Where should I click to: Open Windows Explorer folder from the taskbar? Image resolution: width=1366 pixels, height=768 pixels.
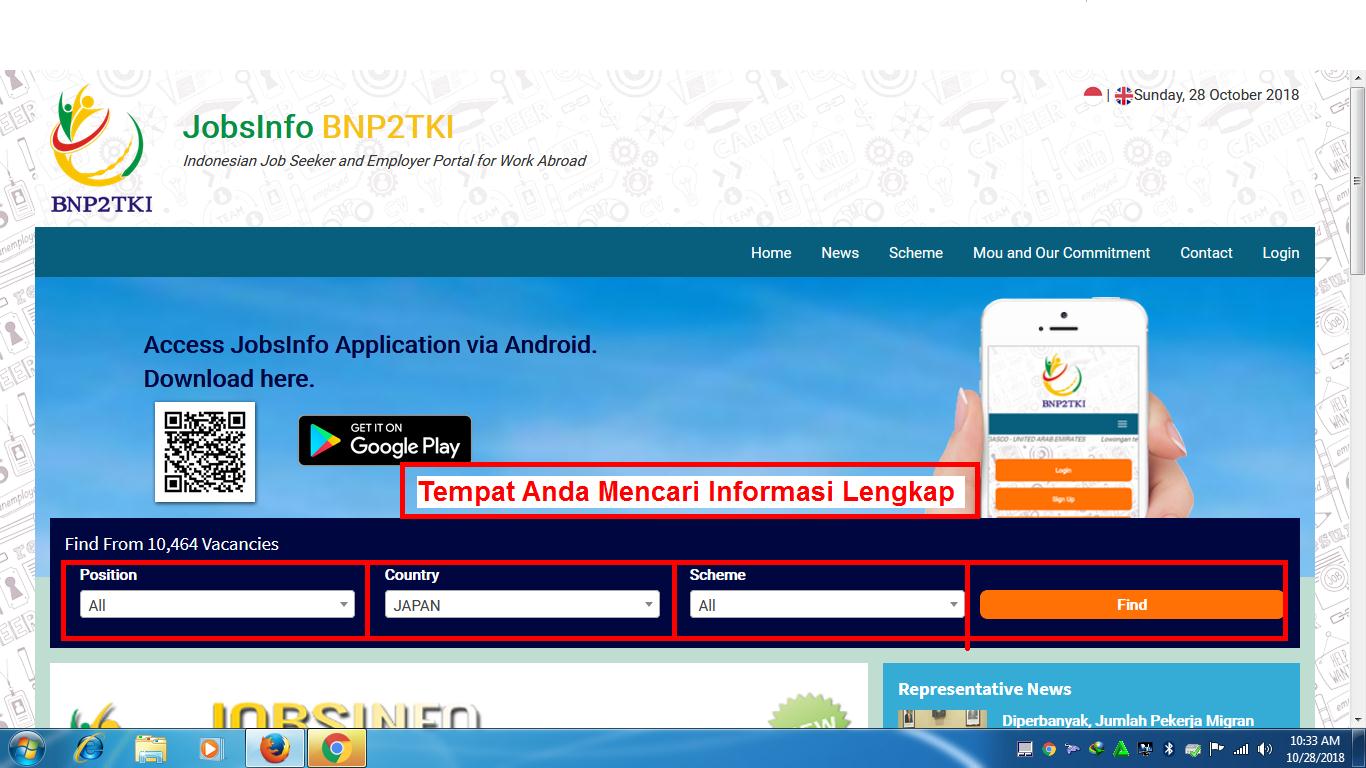(x=151, y=748)
